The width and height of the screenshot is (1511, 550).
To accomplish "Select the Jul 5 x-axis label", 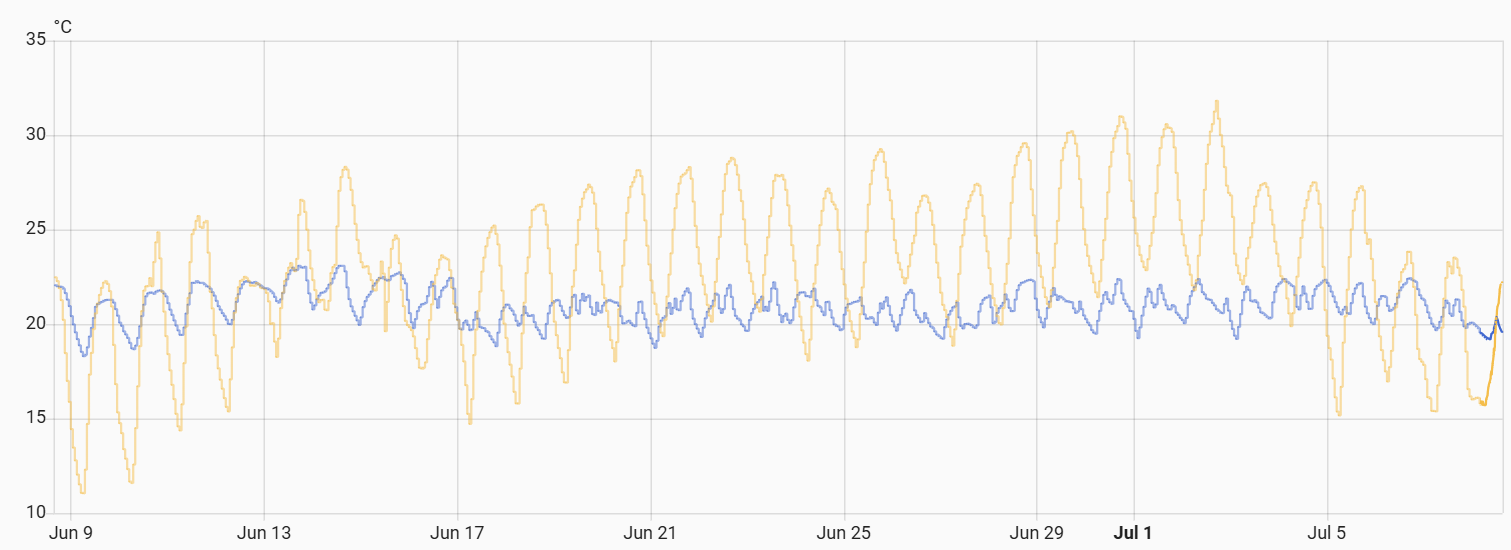I will (1328, 533).
